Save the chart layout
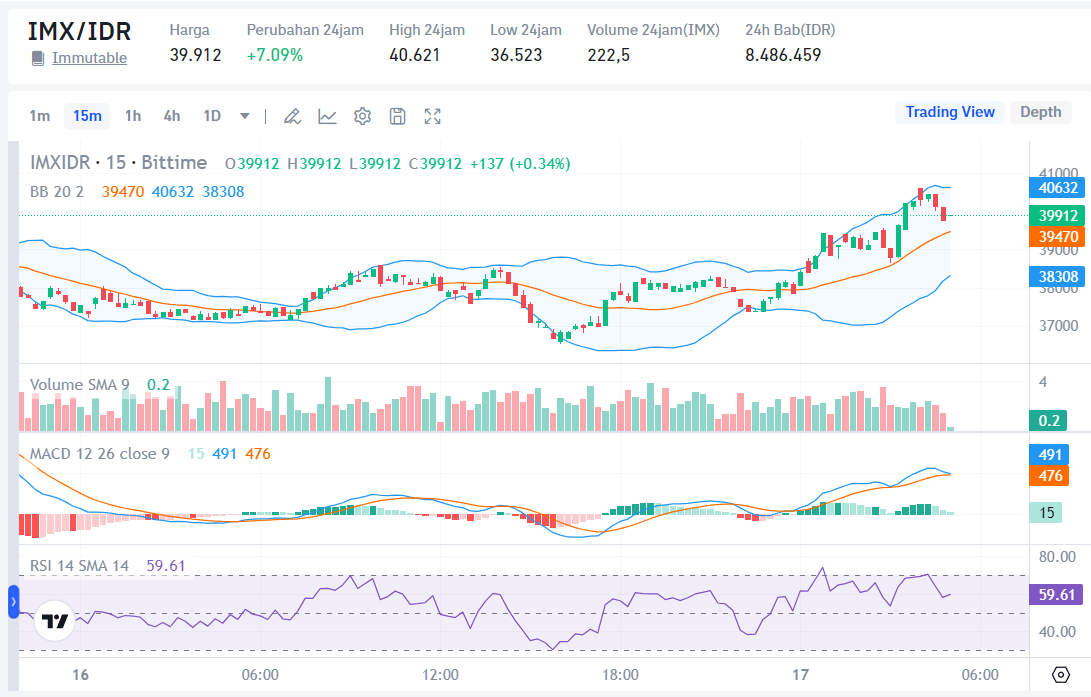 [x=397, y=116]
